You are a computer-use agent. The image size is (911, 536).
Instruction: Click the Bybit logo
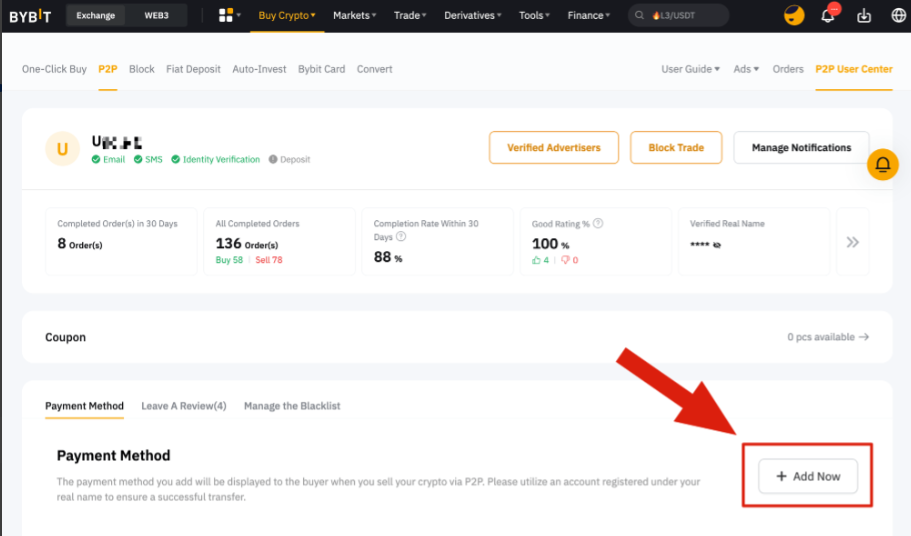click(30, 16)
